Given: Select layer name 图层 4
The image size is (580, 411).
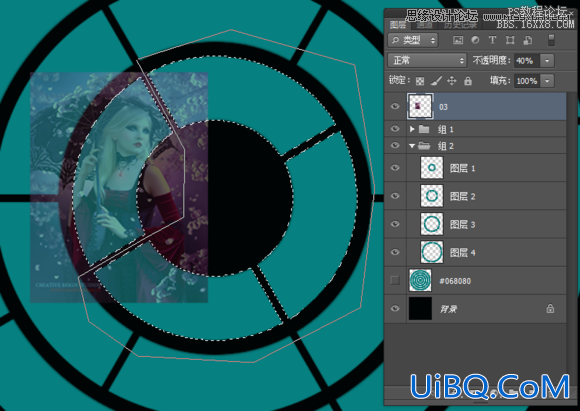Looking at the screenshot, I should point(462,252).
